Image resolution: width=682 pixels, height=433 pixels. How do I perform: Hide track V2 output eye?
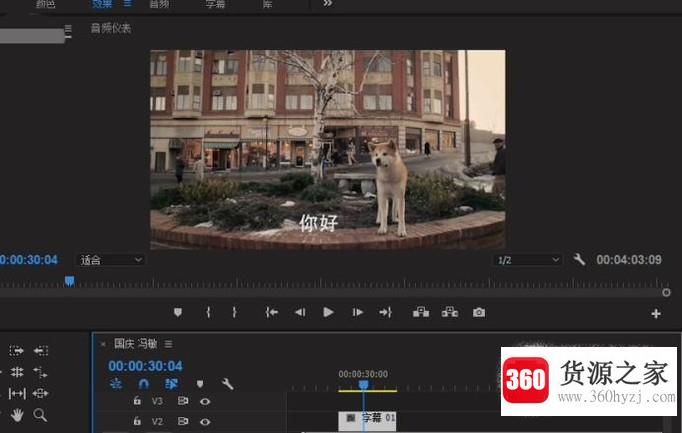click(x=205, y=421)
